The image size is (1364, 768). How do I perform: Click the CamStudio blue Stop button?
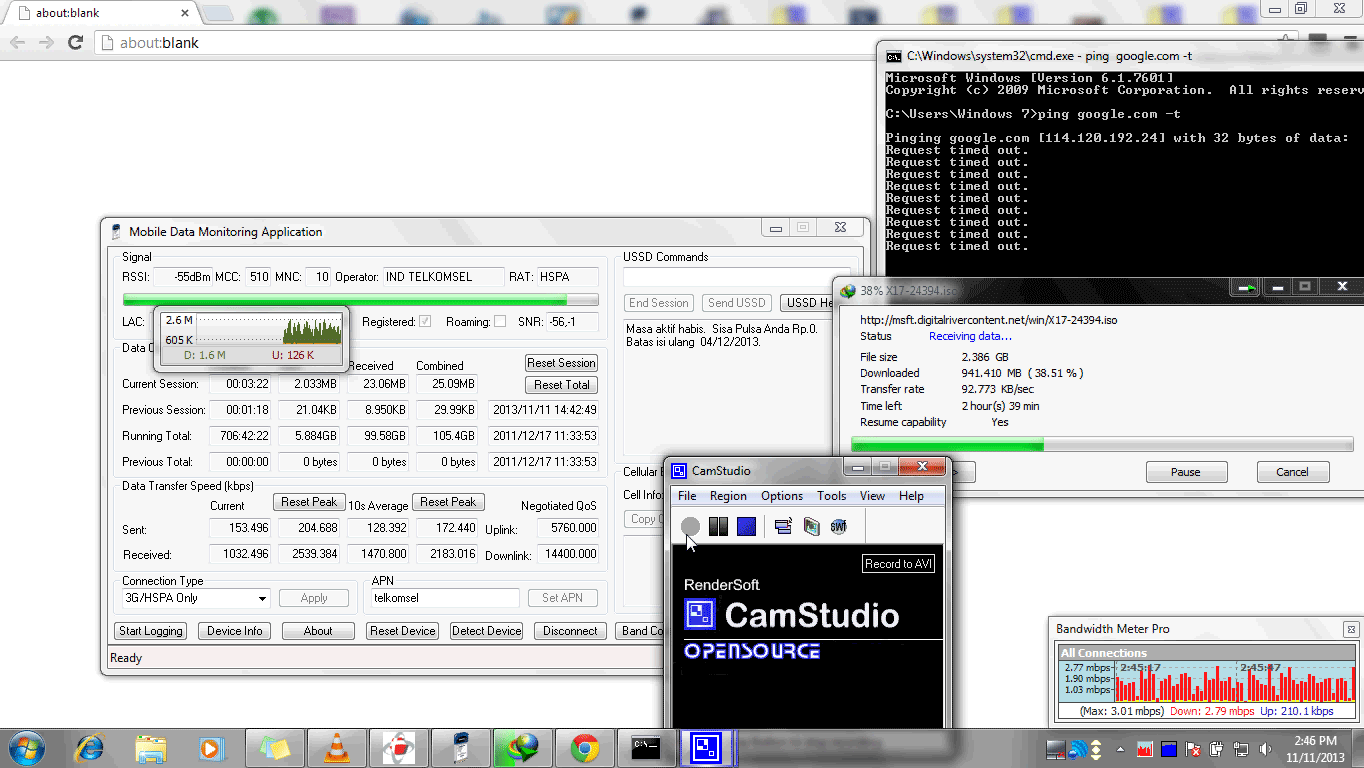point(746,526)
